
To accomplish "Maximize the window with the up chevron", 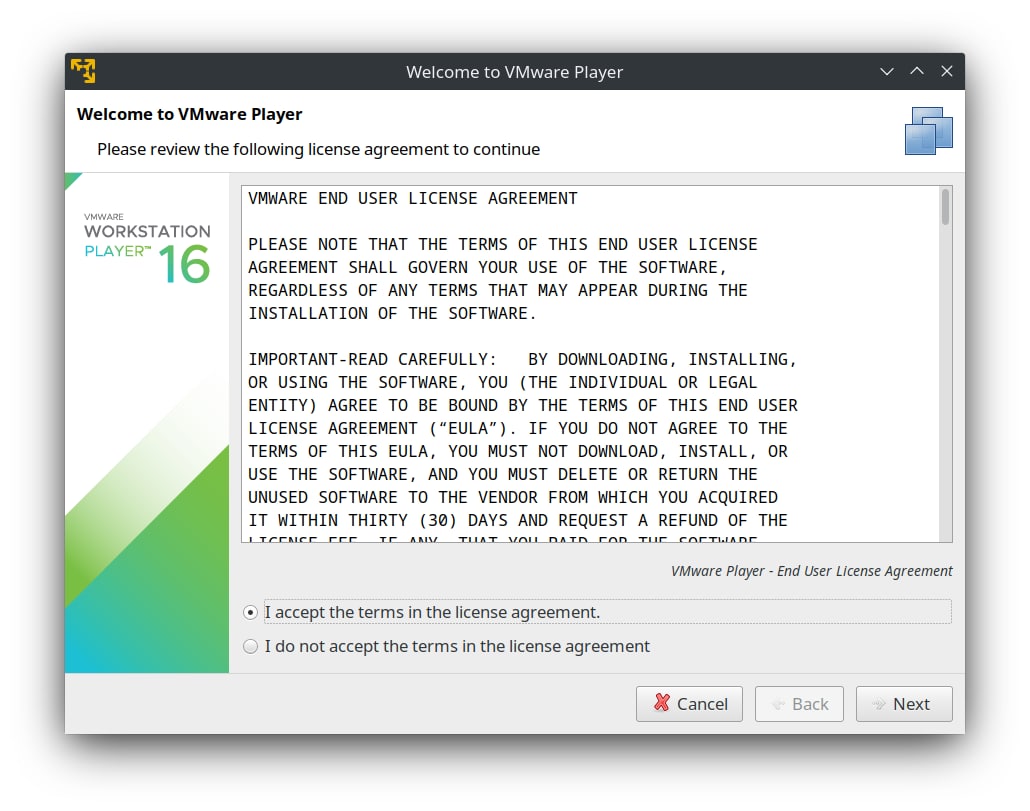I will click(x=917, y=71).
